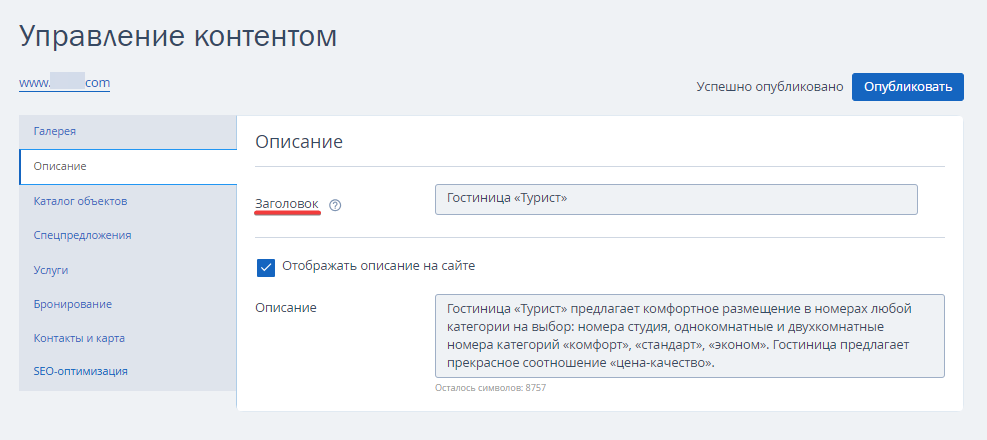Open the www site link
The width and height of the screenshot is (987, 440).
point(64,83)
